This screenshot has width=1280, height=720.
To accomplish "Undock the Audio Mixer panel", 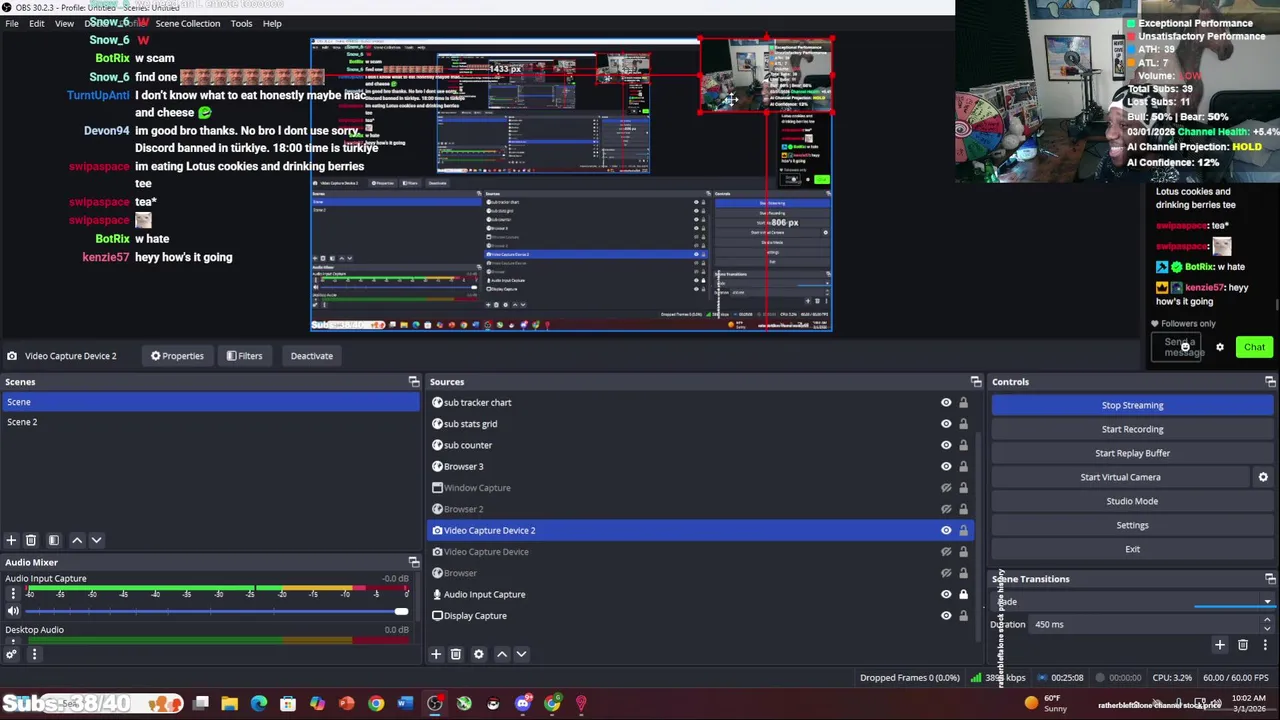I will click(414, 562).
